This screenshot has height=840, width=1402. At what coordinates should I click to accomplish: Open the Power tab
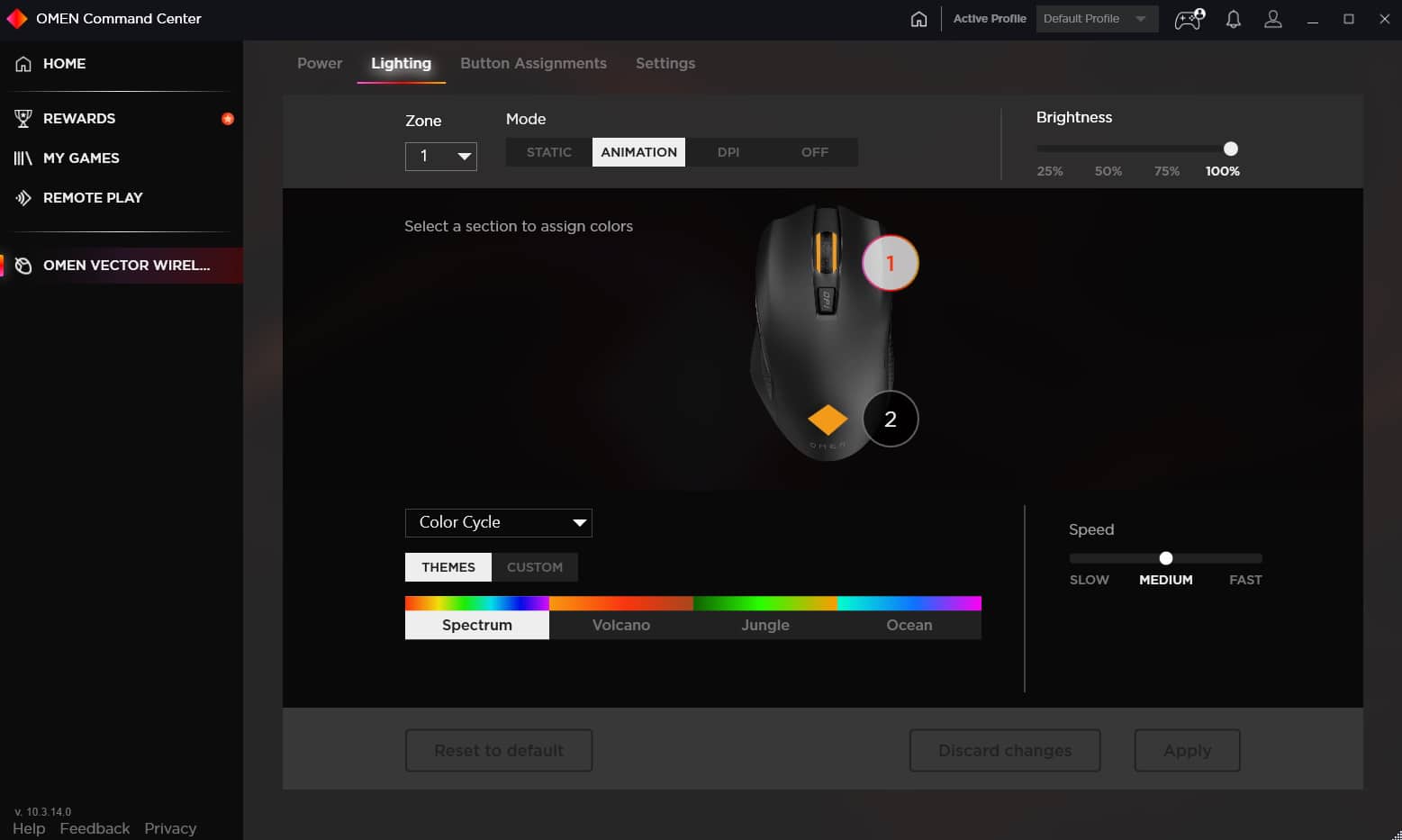tap(320, 63)
